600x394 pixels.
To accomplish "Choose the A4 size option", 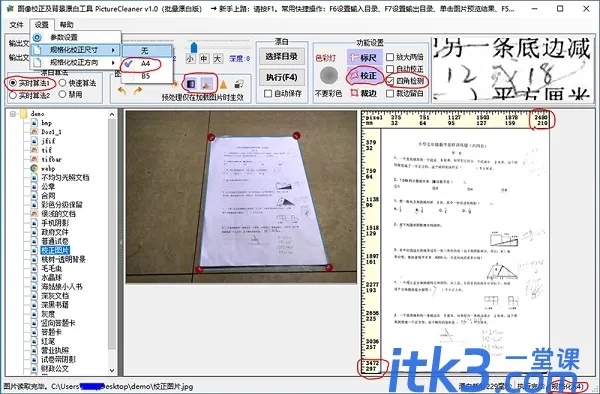I will pyautogui.click(x=147, y=63).
